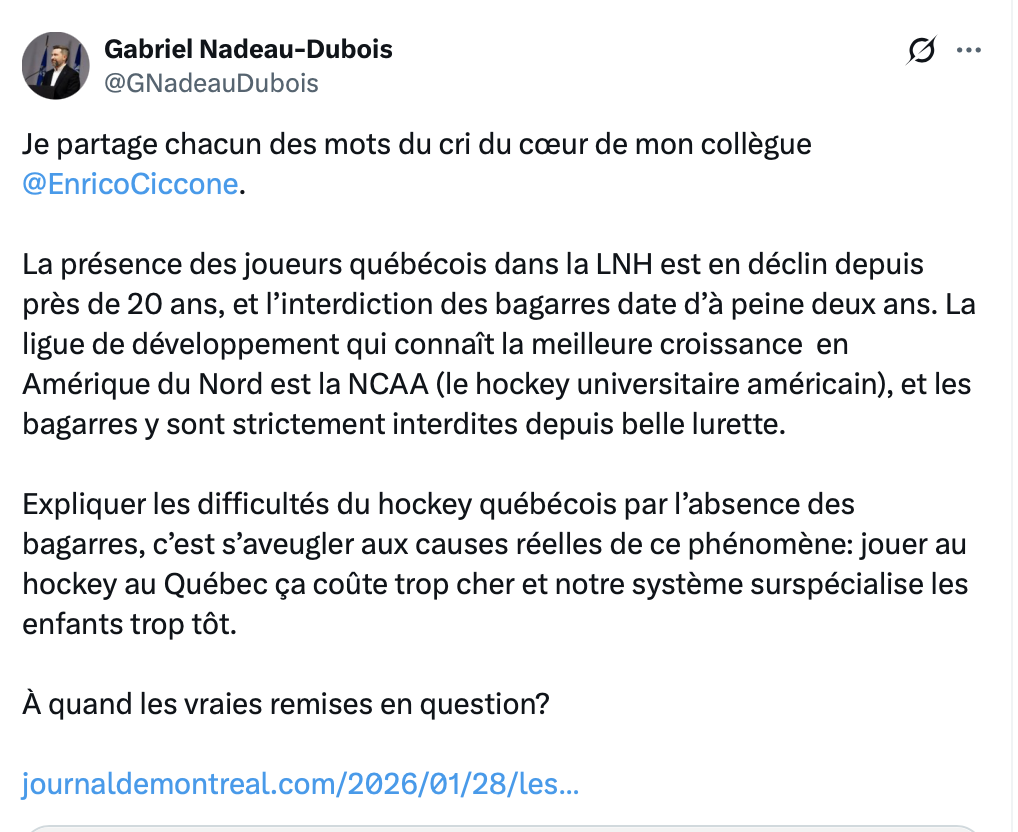The width and height of the screenshot is (1018, 832).
Task: Click the phrase "enfants trop tôt"
Action: pos(131,623)
